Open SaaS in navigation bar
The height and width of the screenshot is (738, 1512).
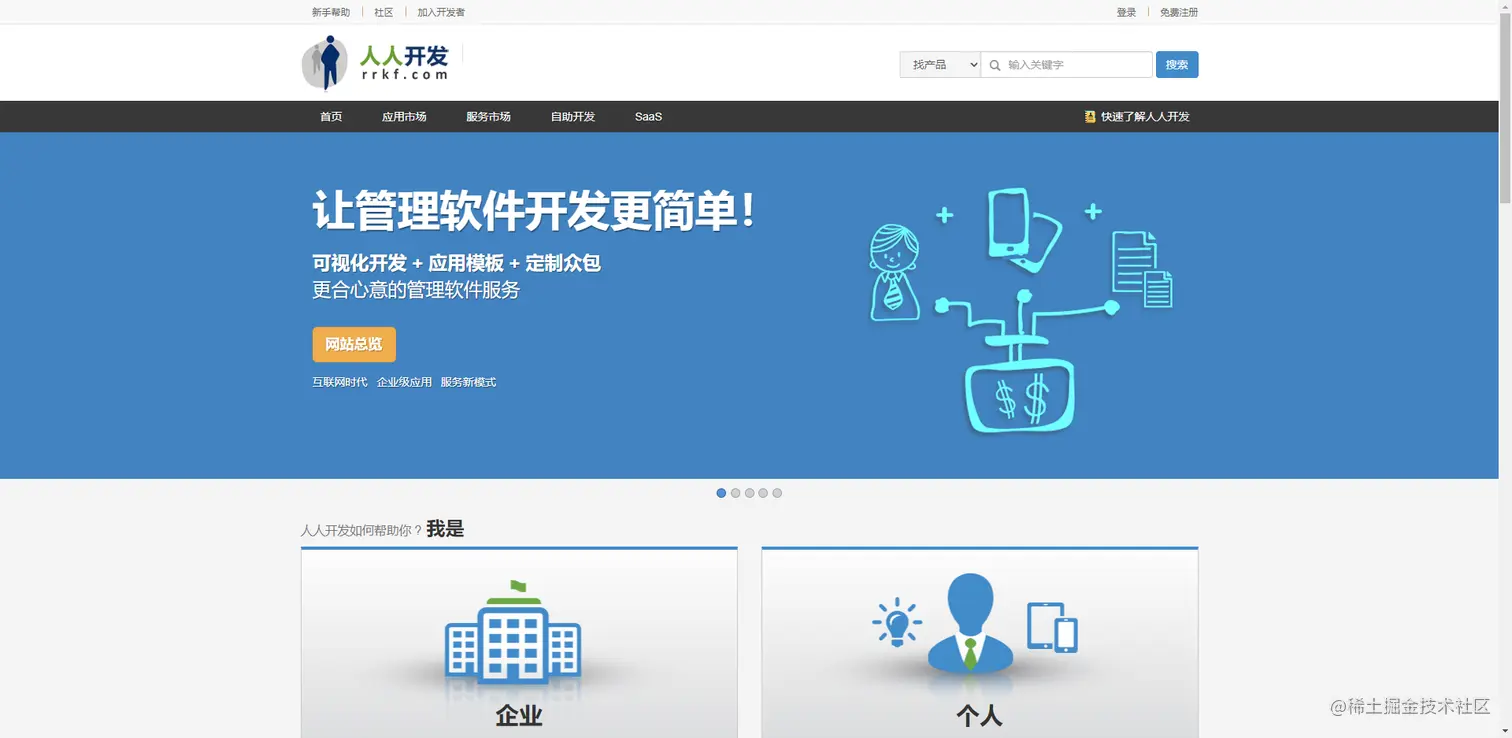point(648,117)
